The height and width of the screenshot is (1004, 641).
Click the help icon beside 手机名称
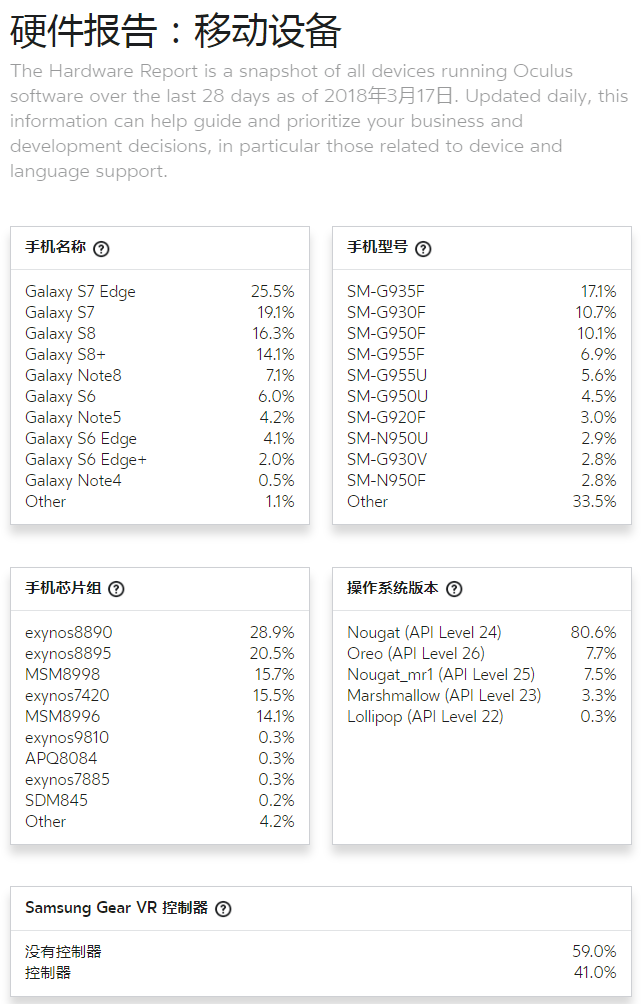point(101,249)
